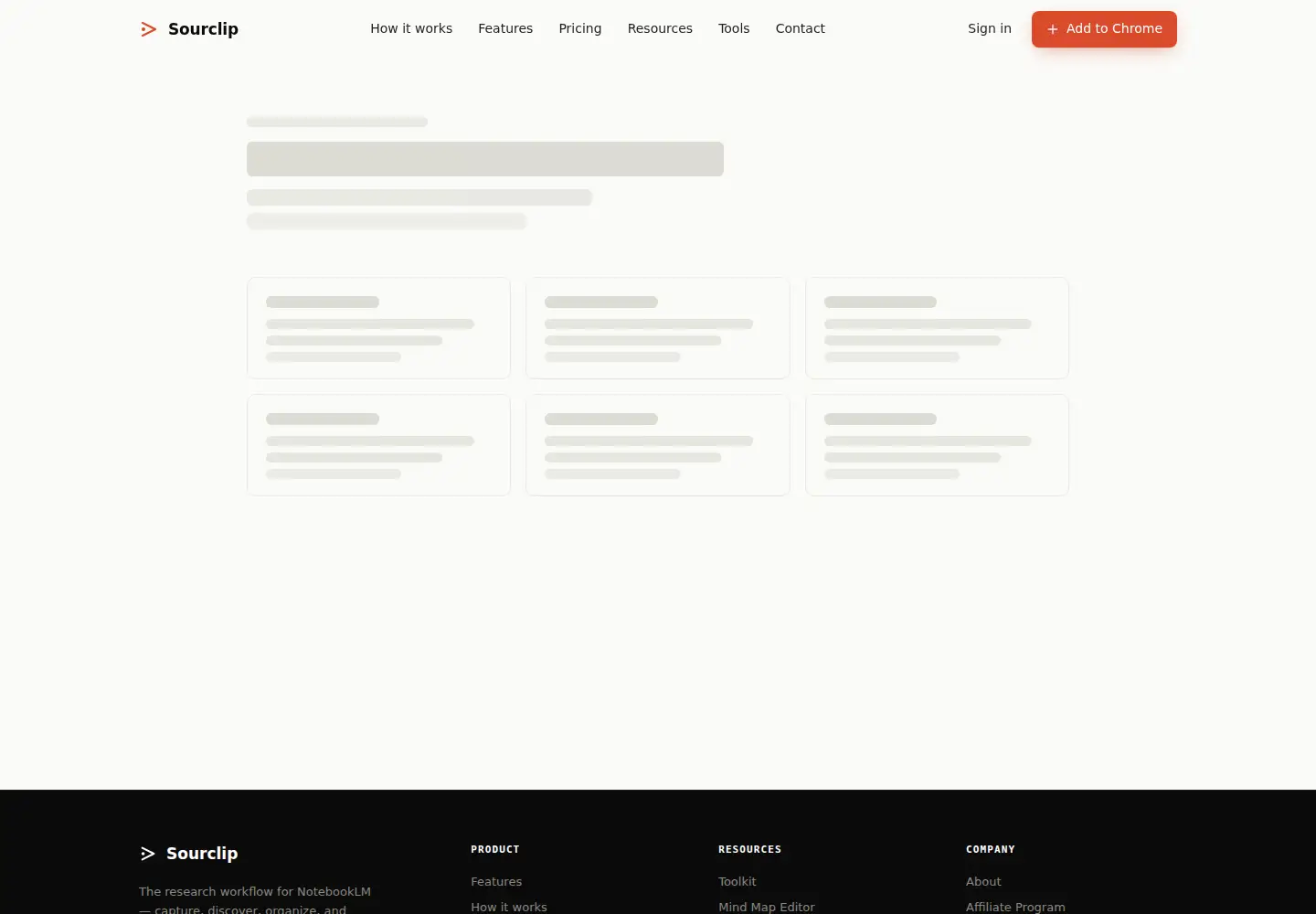The height and width of the screenshot is (914, 1316).
Task: Click the footer text "The research workflow for NotebookLM"
Action: [255, 892]
